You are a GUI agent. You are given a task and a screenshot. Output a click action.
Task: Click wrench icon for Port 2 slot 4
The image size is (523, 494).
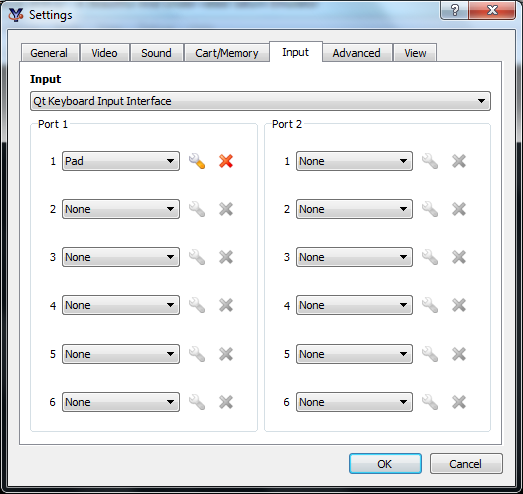click(430, 305)
